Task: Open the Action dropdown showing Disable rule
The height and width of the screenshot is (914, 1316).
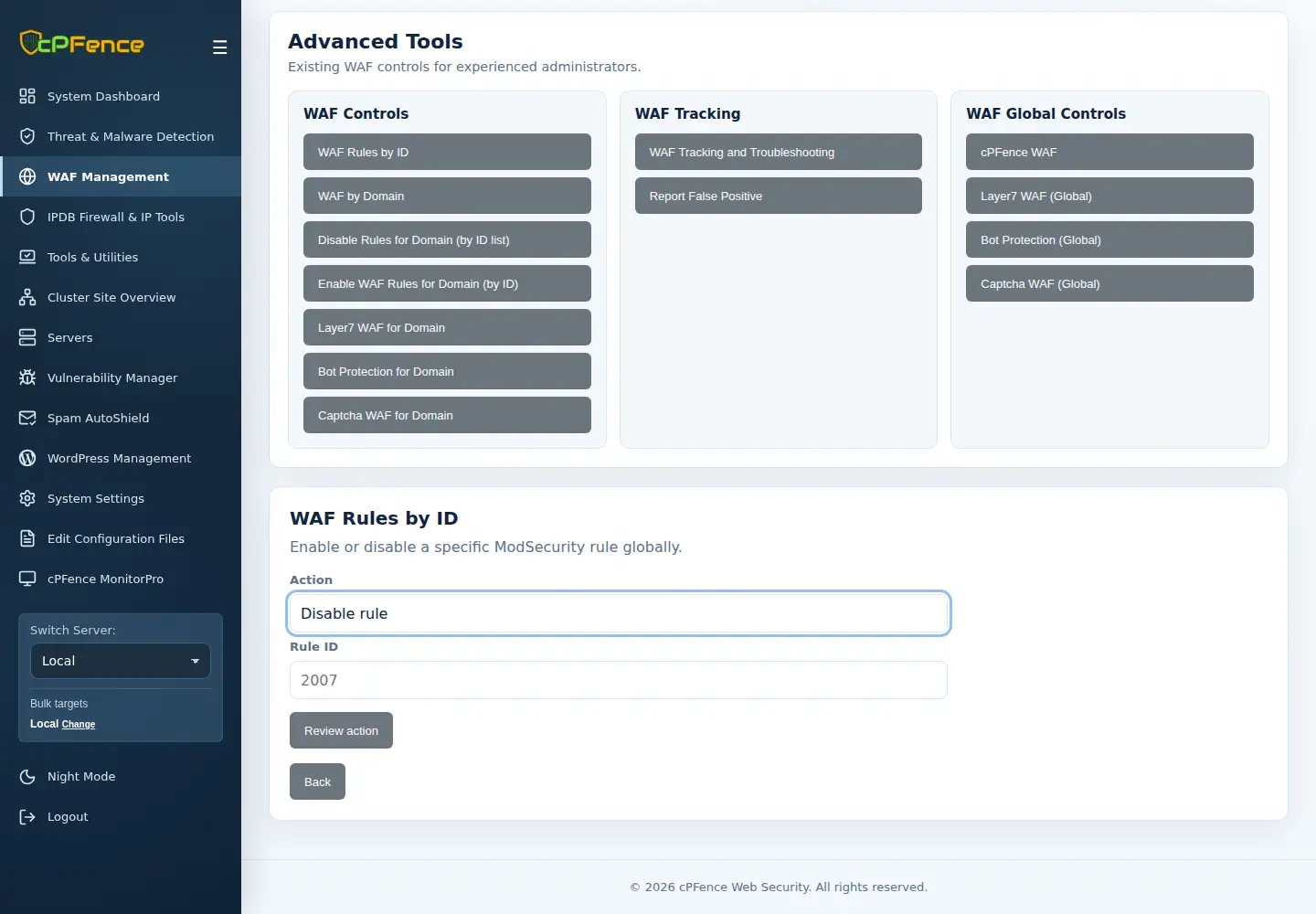Action: [x=619, y=613]
